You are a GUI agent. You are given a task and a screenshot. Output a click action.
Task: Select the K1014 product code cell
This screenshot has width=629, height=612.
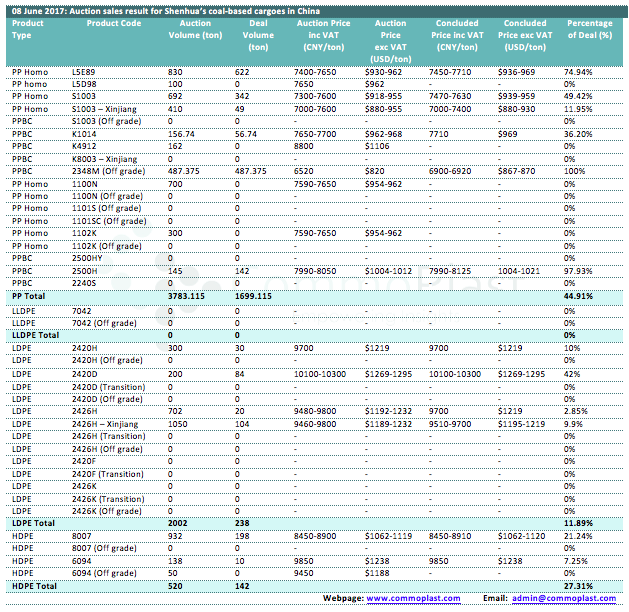coord(84,134)
